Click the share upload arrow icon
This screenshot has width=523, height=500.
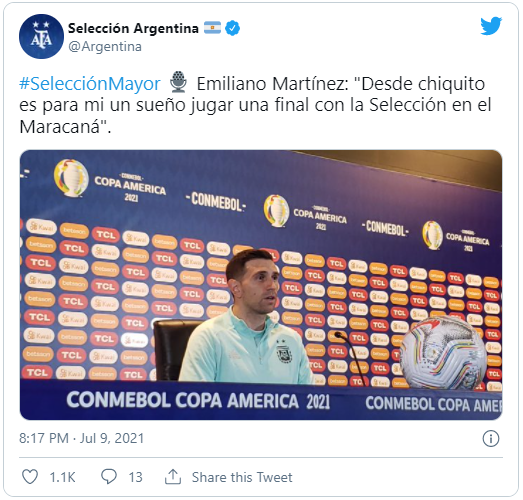click(173, 476)
